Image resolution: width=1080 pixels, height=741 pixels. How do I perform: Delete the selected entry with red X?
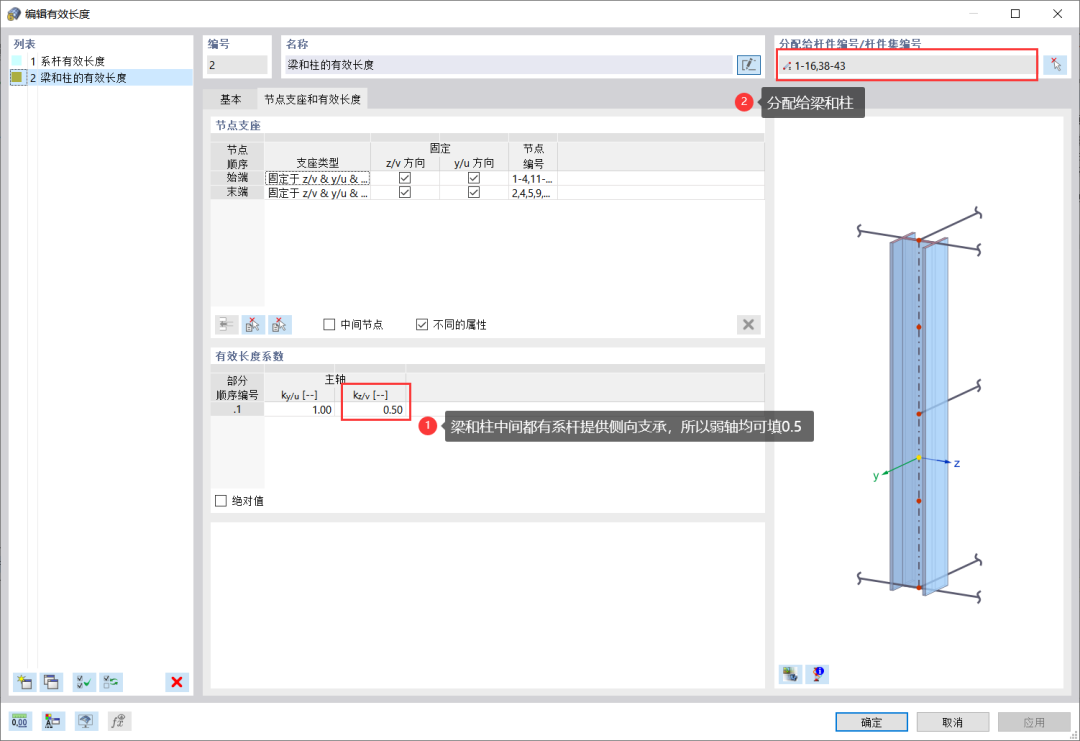pos(177,682)
